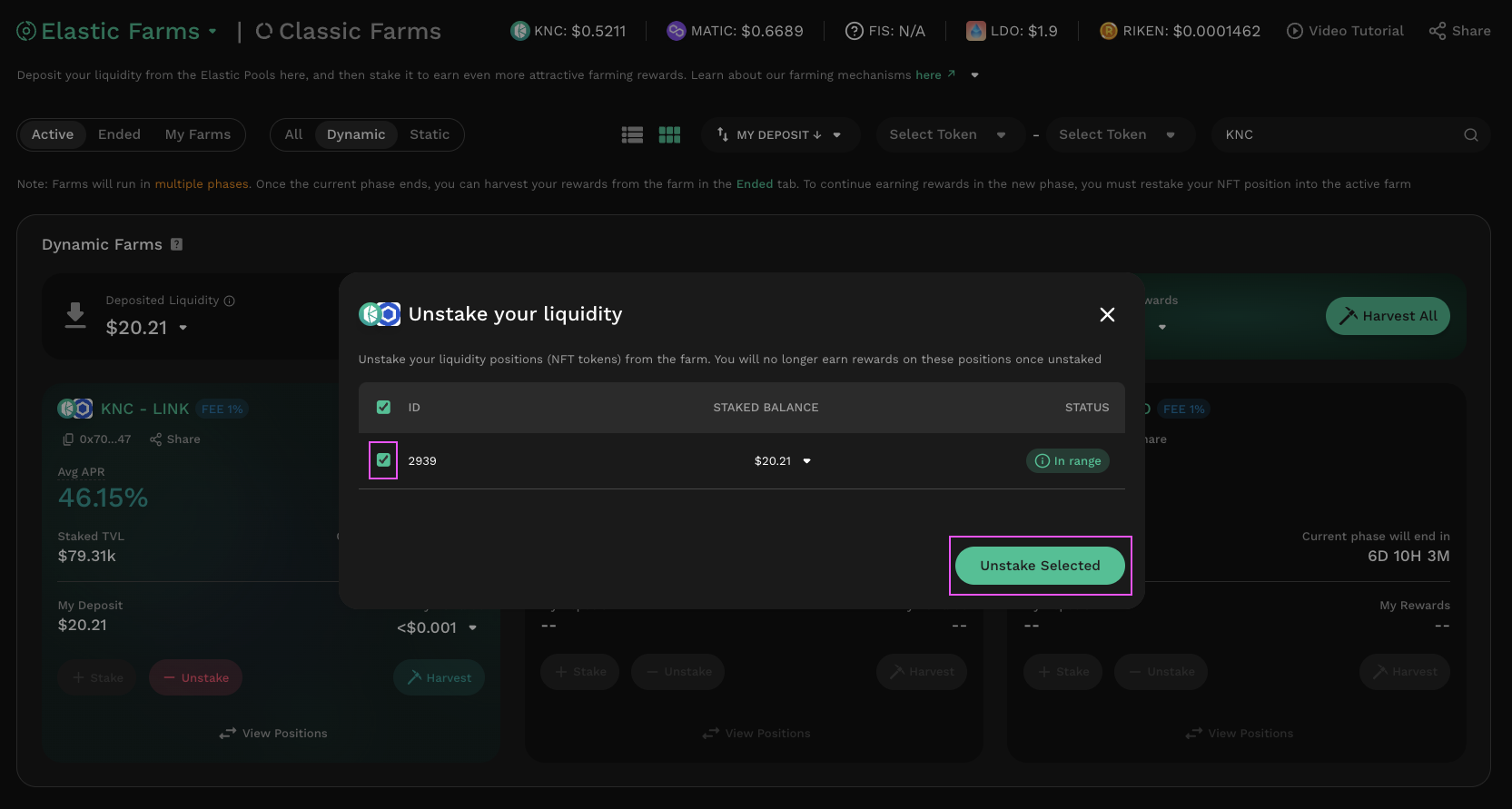Image resolution: width=1512 pixels, height=809 pixels.
Task: Open the Video Tutorial play icon
Action: pos(1294,31)
